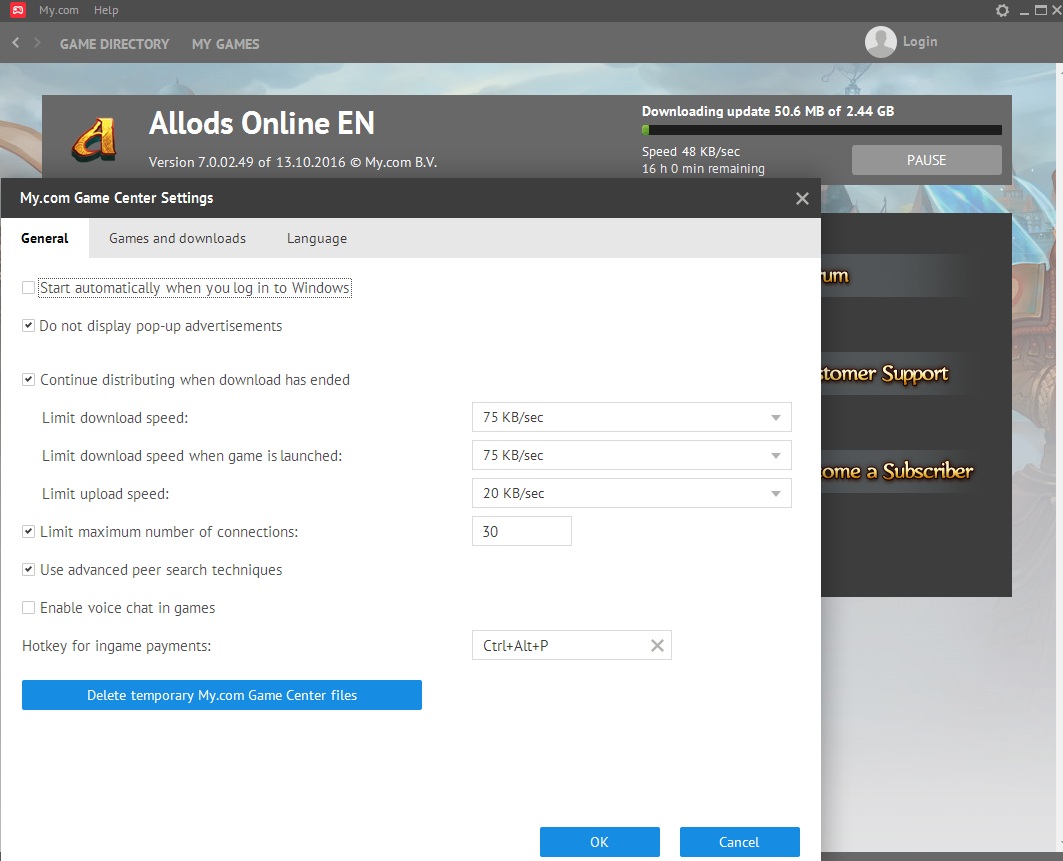1063x861 pixels.
Task: Click the 'Limit download speed:' label
Action: [115, 418]
